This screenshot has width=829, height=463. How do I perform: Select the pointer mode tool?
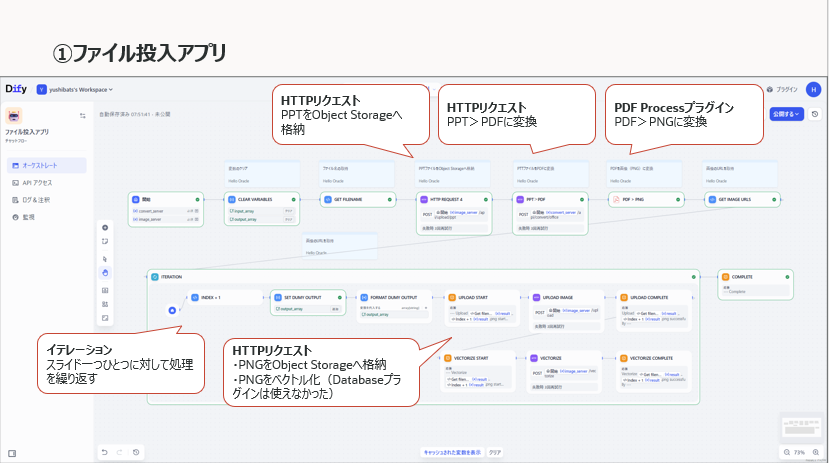click(105, 259)
